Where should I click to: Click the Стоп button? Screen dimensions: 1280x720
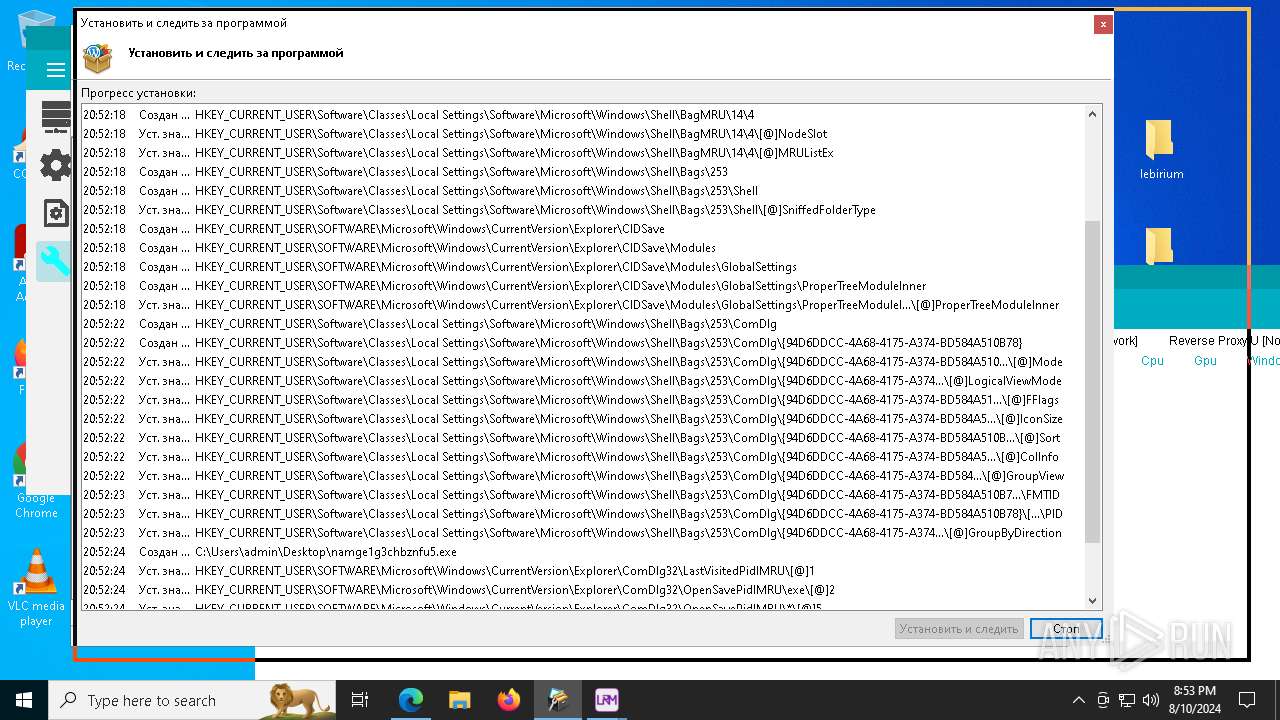[x=1066, y=629]
